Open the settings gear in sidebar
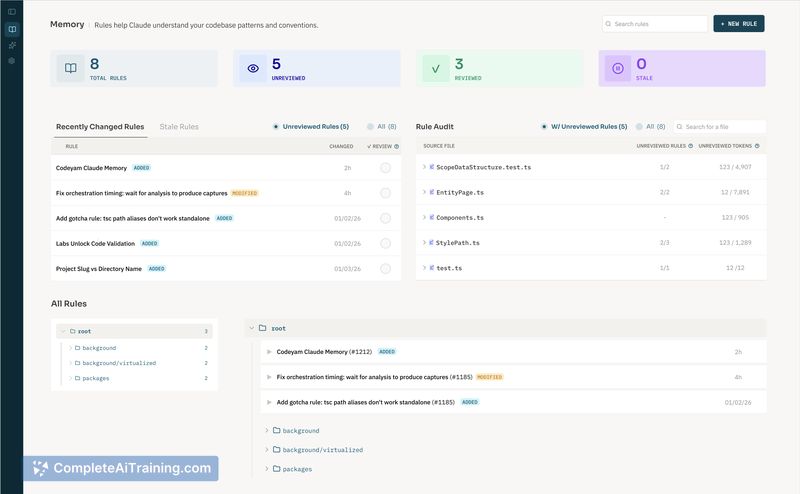This screenshot has height=494, width=800. (11, 61)
